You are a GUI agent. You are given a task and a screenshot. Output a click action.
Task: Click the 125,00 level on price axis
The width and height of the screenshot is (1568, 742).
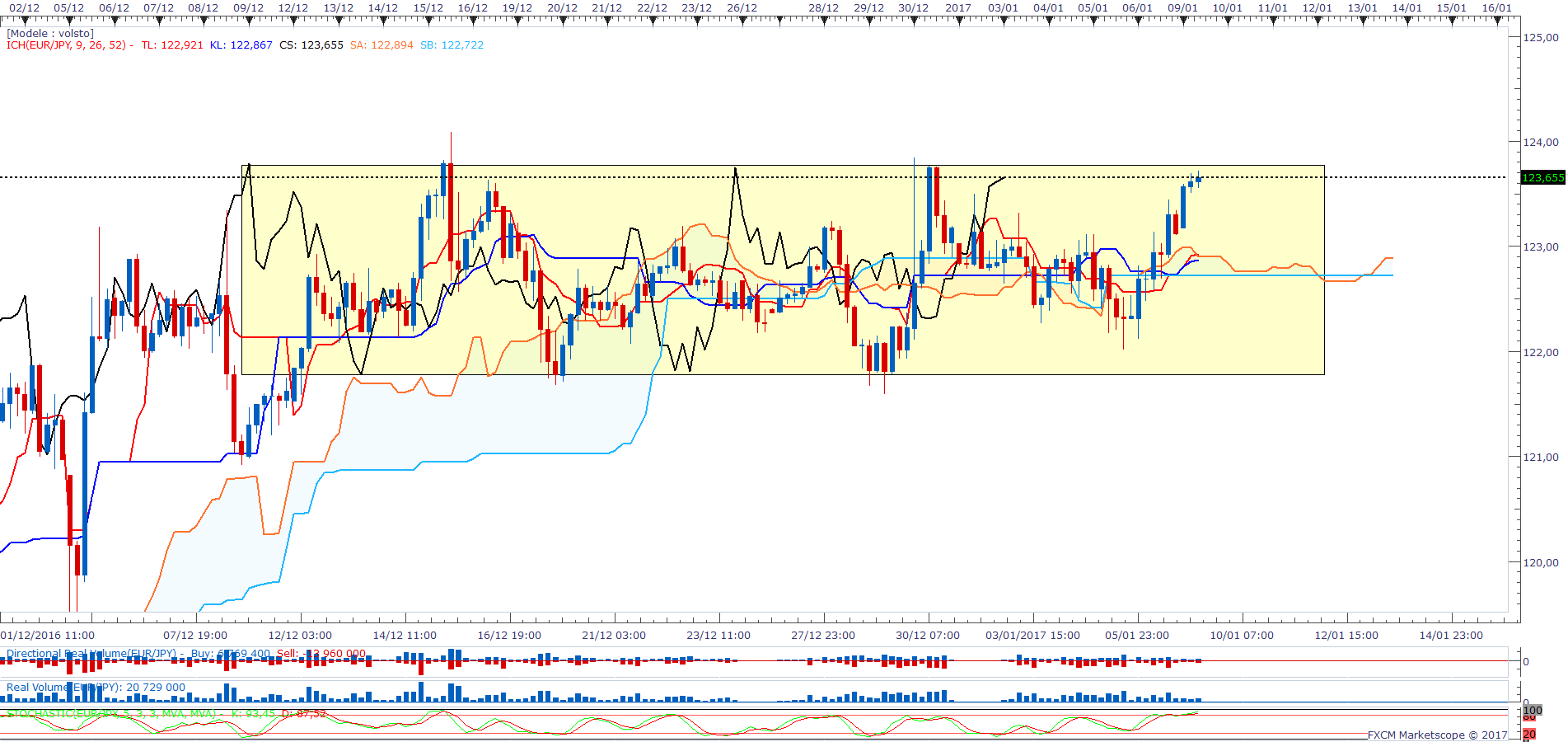coord(1541,37)
